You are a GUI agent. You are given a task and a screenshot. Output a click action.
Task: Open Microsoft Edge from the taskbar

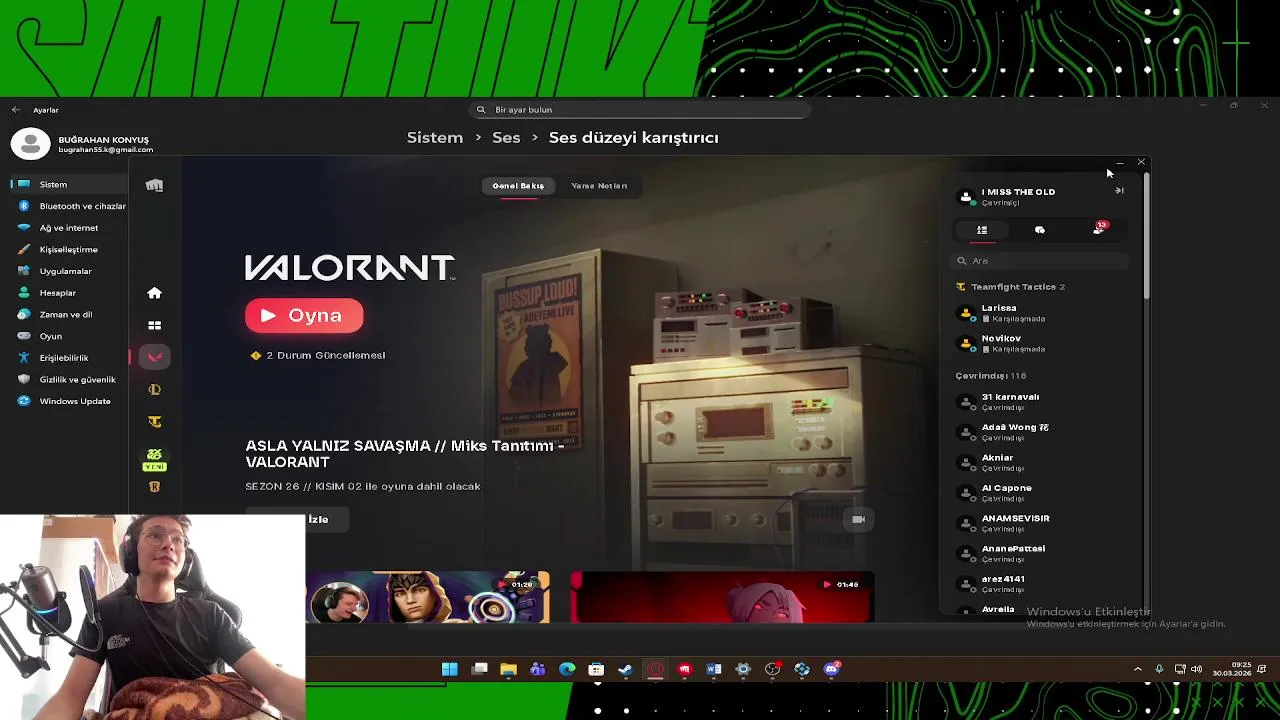pyautogui.click(x=567, y=669)
